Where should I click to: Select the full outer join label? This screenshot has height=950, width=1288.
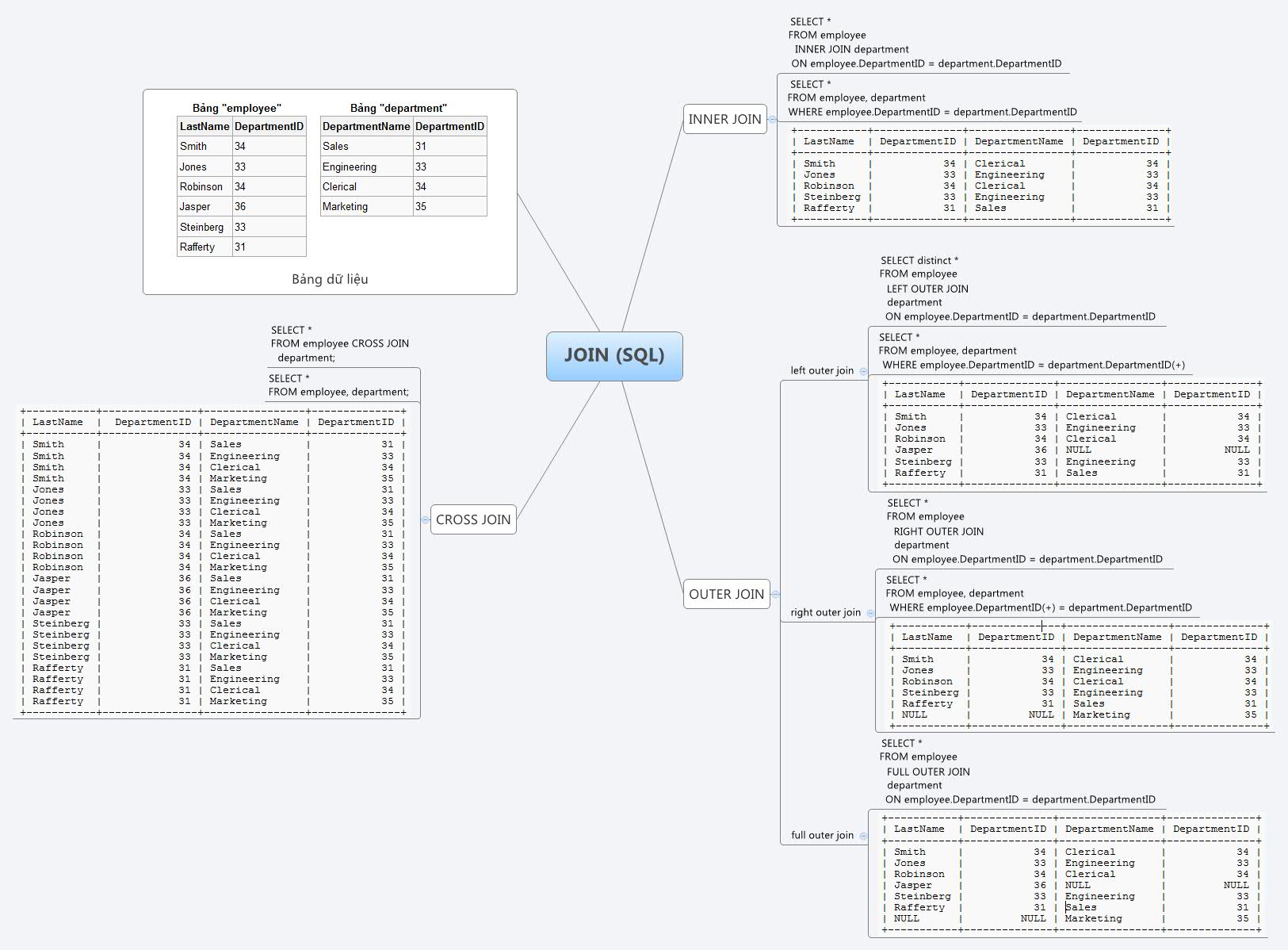coord(824,835)
